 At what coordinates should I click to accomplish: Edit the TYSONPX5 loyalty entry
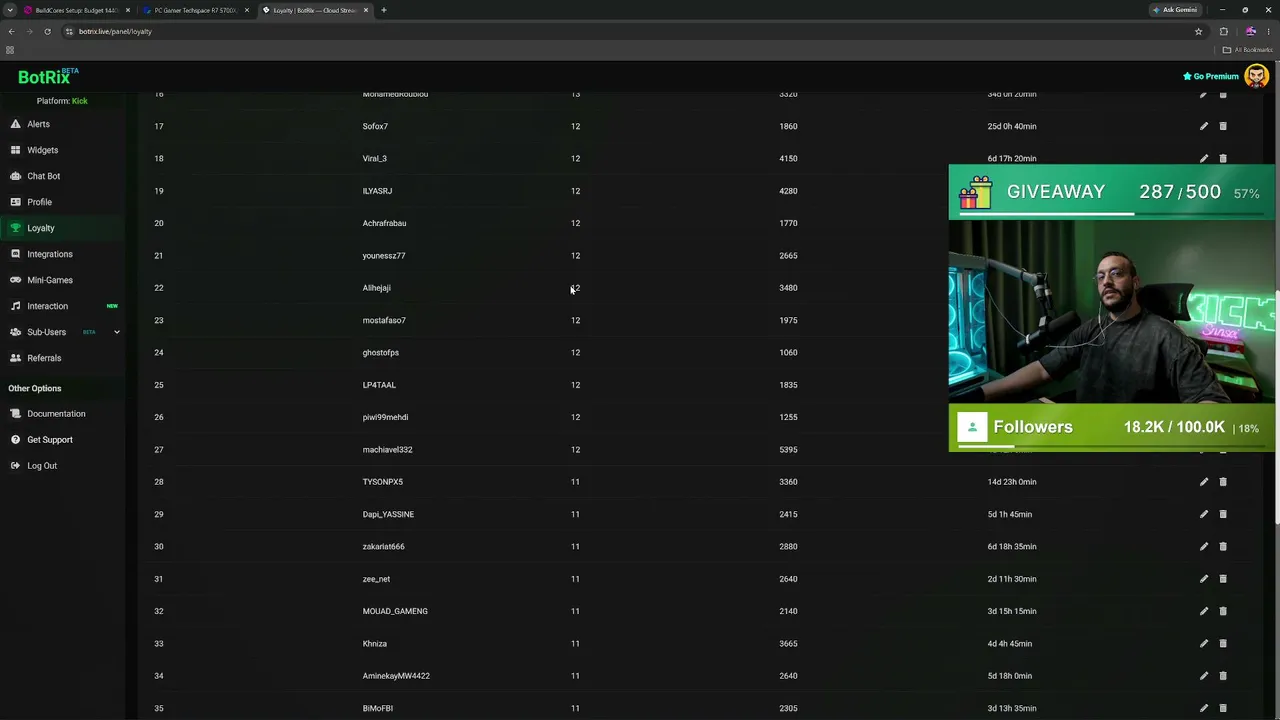(x=1204, y=482)
